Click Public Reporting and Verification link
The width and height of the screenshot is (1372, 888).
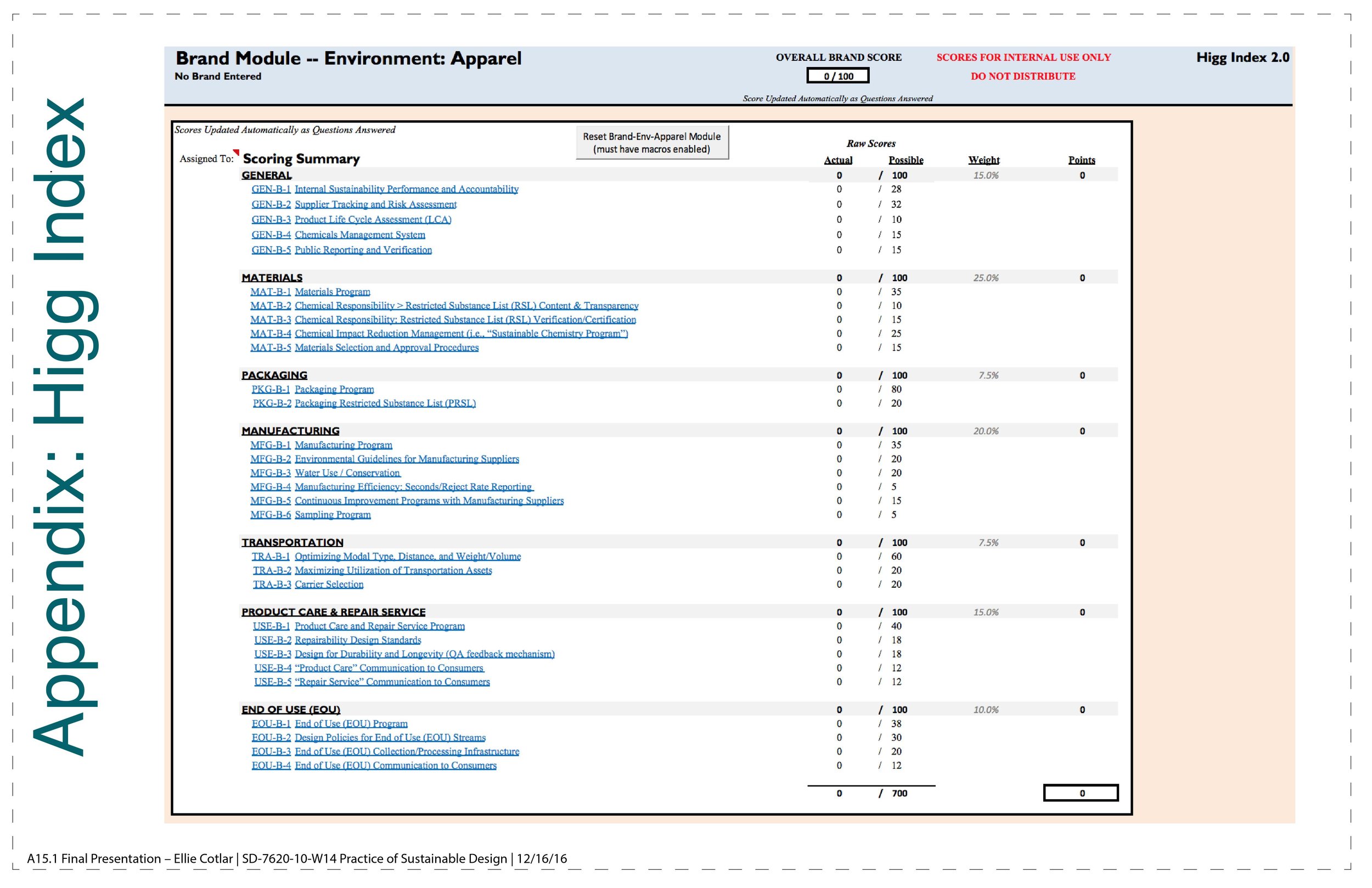pos(363,250)
